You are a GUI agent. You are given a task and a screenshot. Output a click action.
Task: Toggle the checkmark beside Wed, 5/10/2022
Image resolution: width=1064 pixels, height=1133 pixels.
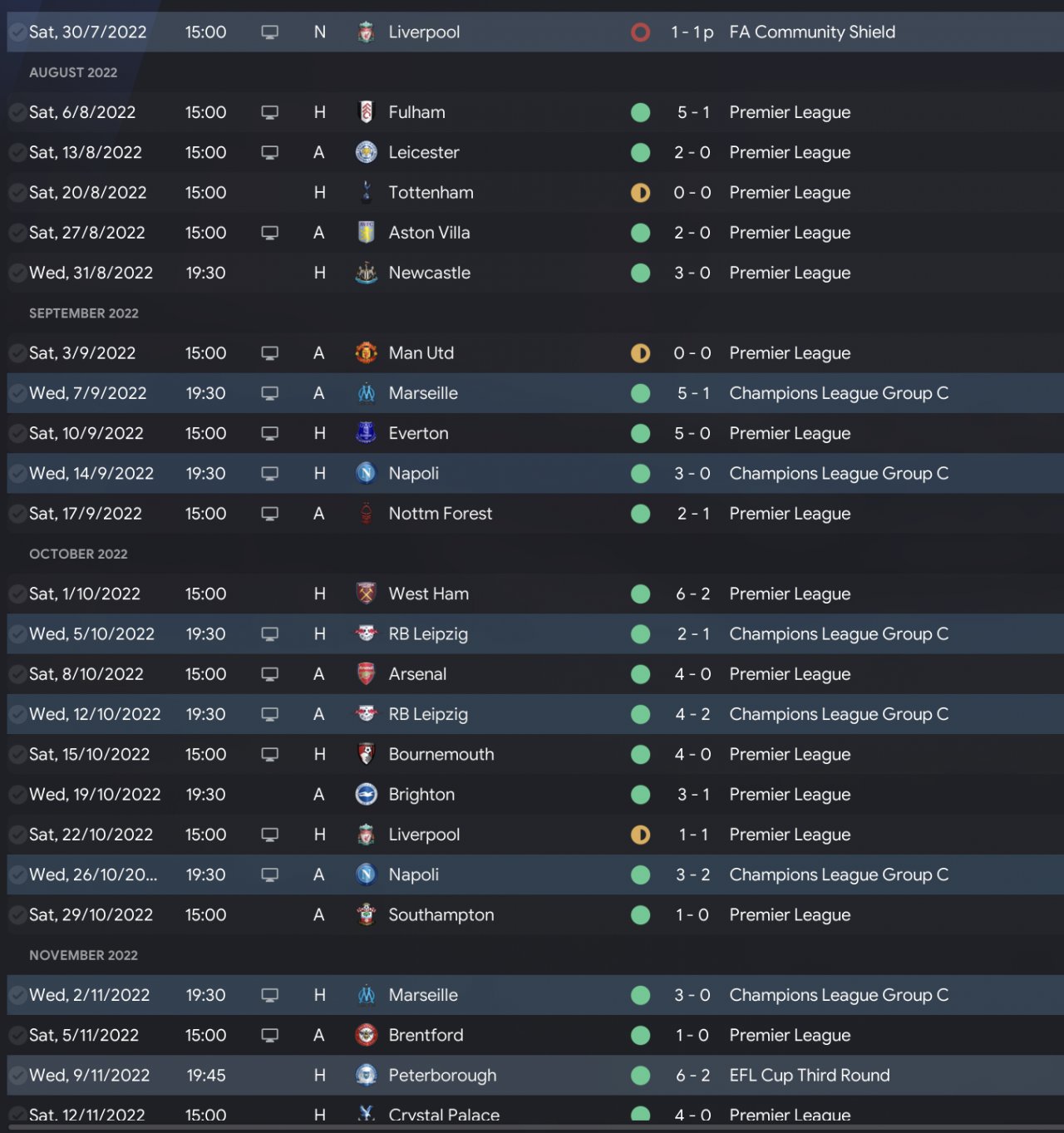17,634
